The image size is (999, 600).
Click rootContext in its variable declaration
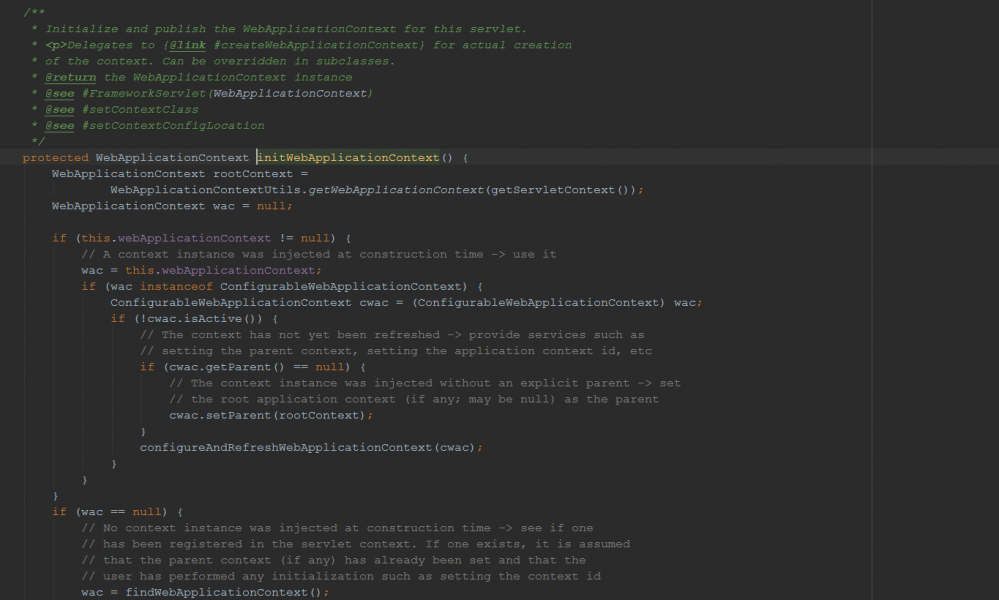coord(253,174)
